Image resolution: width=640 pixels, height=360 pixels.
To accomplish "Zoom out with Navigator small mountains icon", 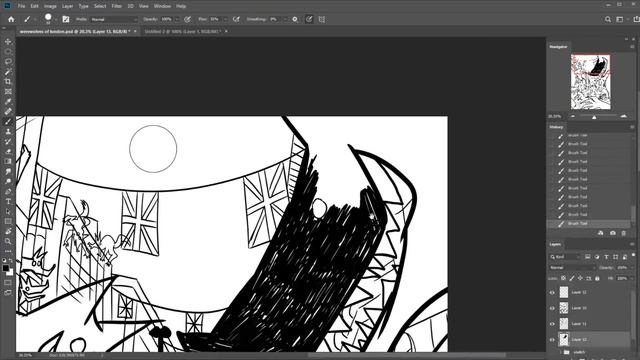I will pyautogui.click(x=573, y=116).
